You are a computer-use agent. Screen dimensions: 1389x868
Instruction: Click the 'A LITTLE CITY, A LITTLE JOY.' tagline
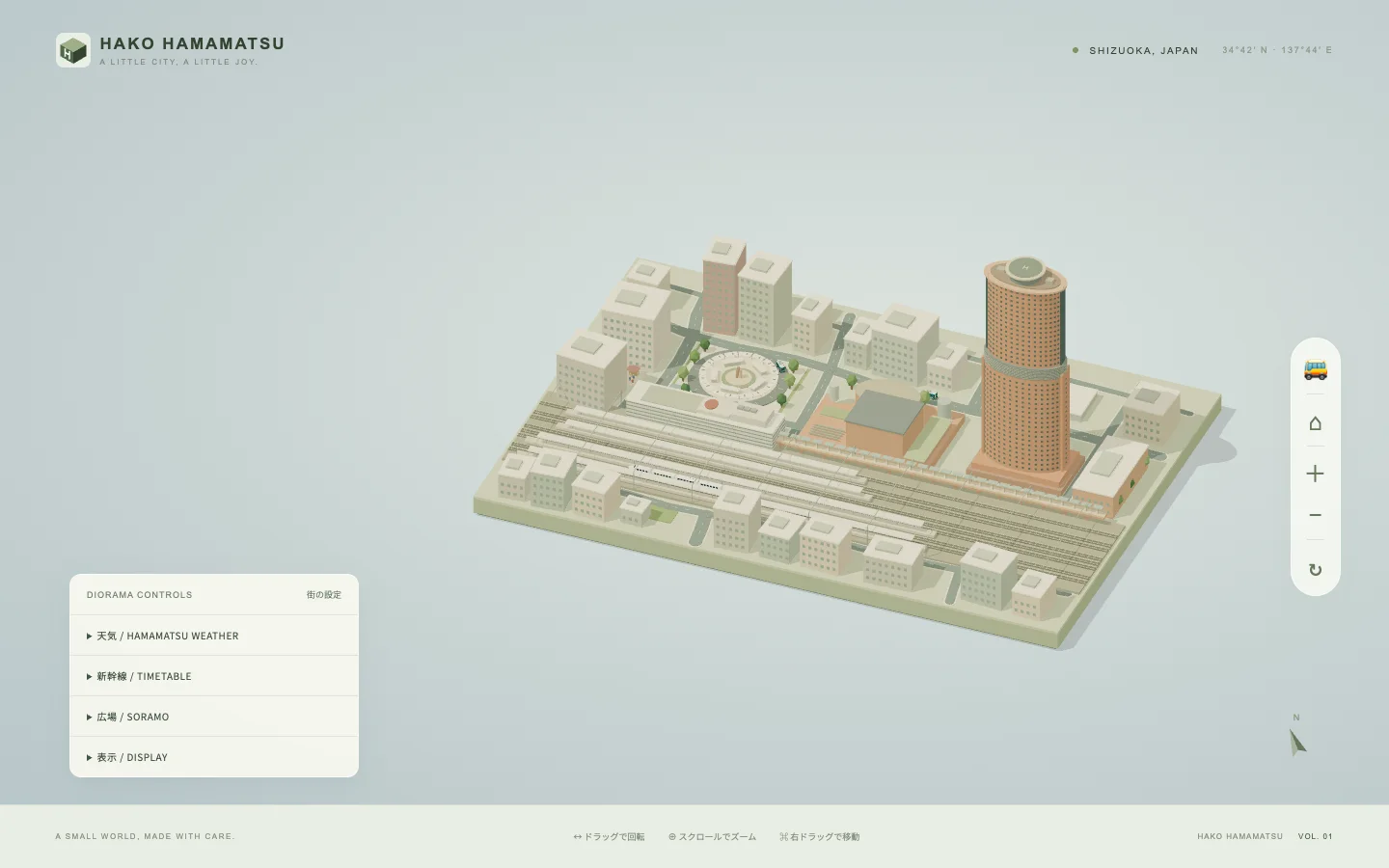click(x=178, y=62)
